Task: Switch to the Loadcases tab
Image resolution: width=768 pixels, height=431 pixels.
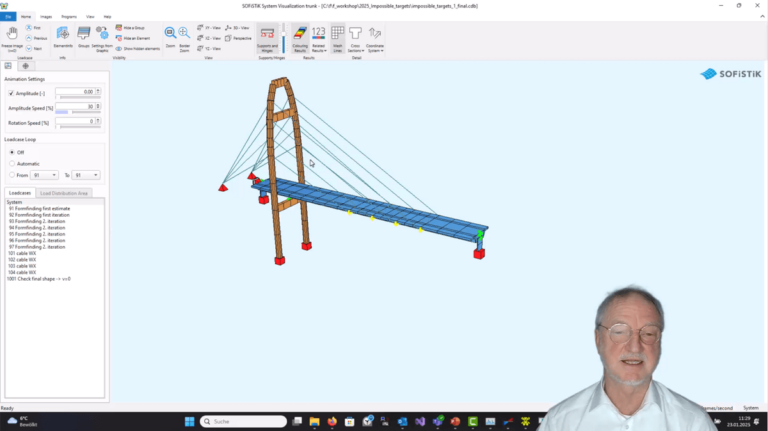Action: pyautogui.click(x=20, y=193)
